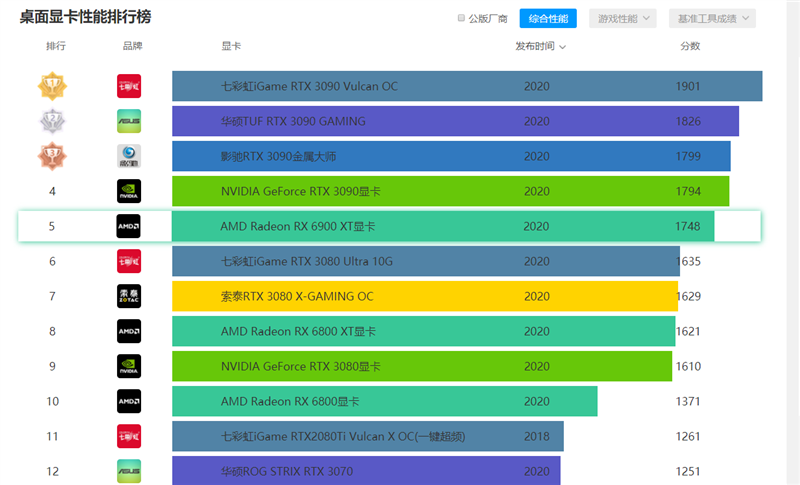Click NVIDIA logo beside GeForce RTX 3080显卡
Viewport: 800px width, 485px height.
tap(129, 366)
